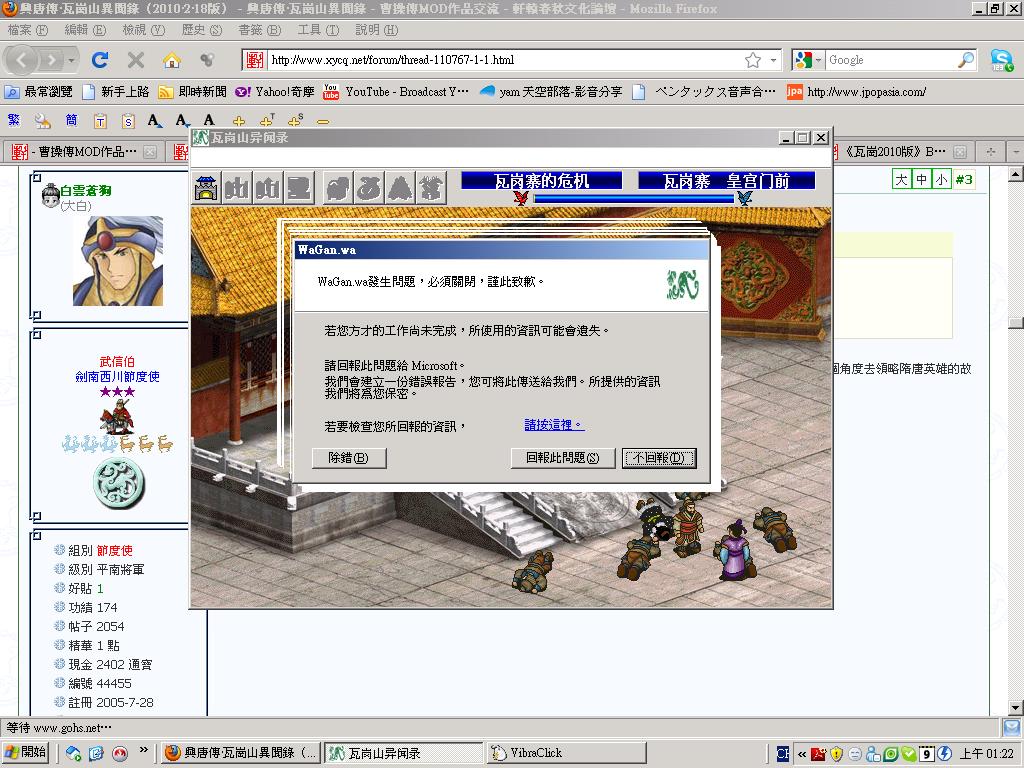Click the #3 post number link

964,179
